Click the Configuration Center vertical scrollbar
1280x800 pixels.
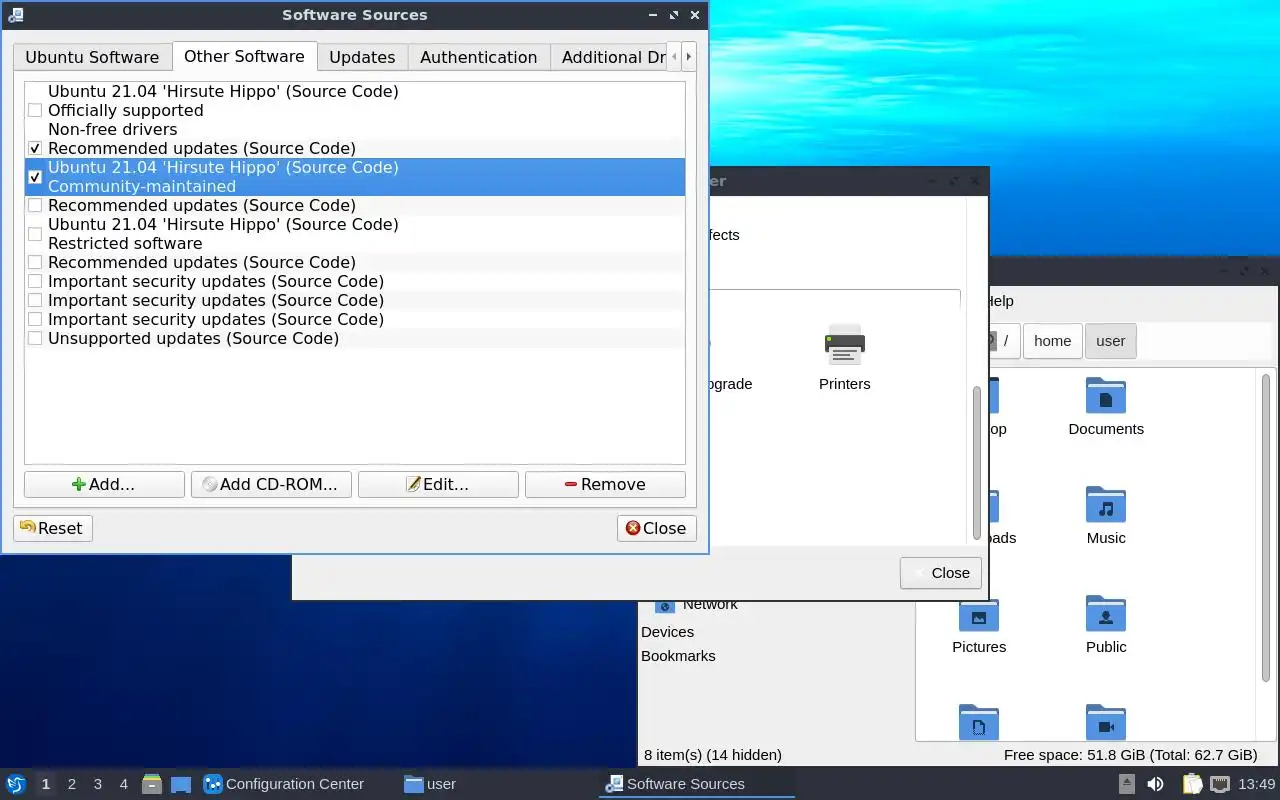(977, 463)
